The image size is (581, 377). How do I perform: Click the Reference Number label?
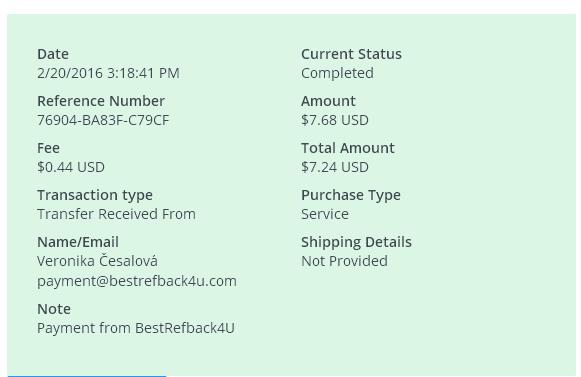(x=101, y=101)
